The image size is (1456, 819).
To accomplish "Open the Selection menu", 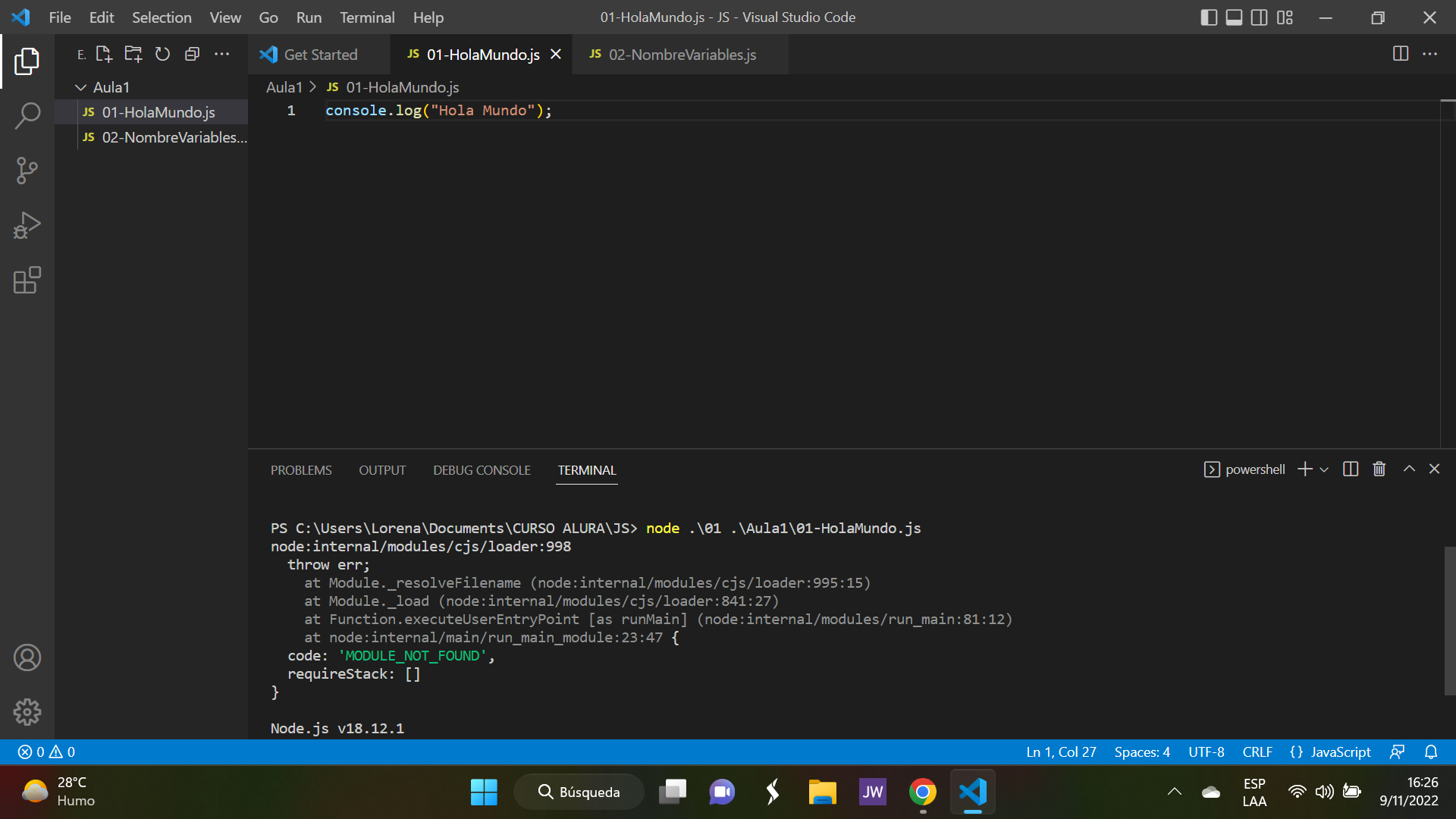I will [162, 17].
